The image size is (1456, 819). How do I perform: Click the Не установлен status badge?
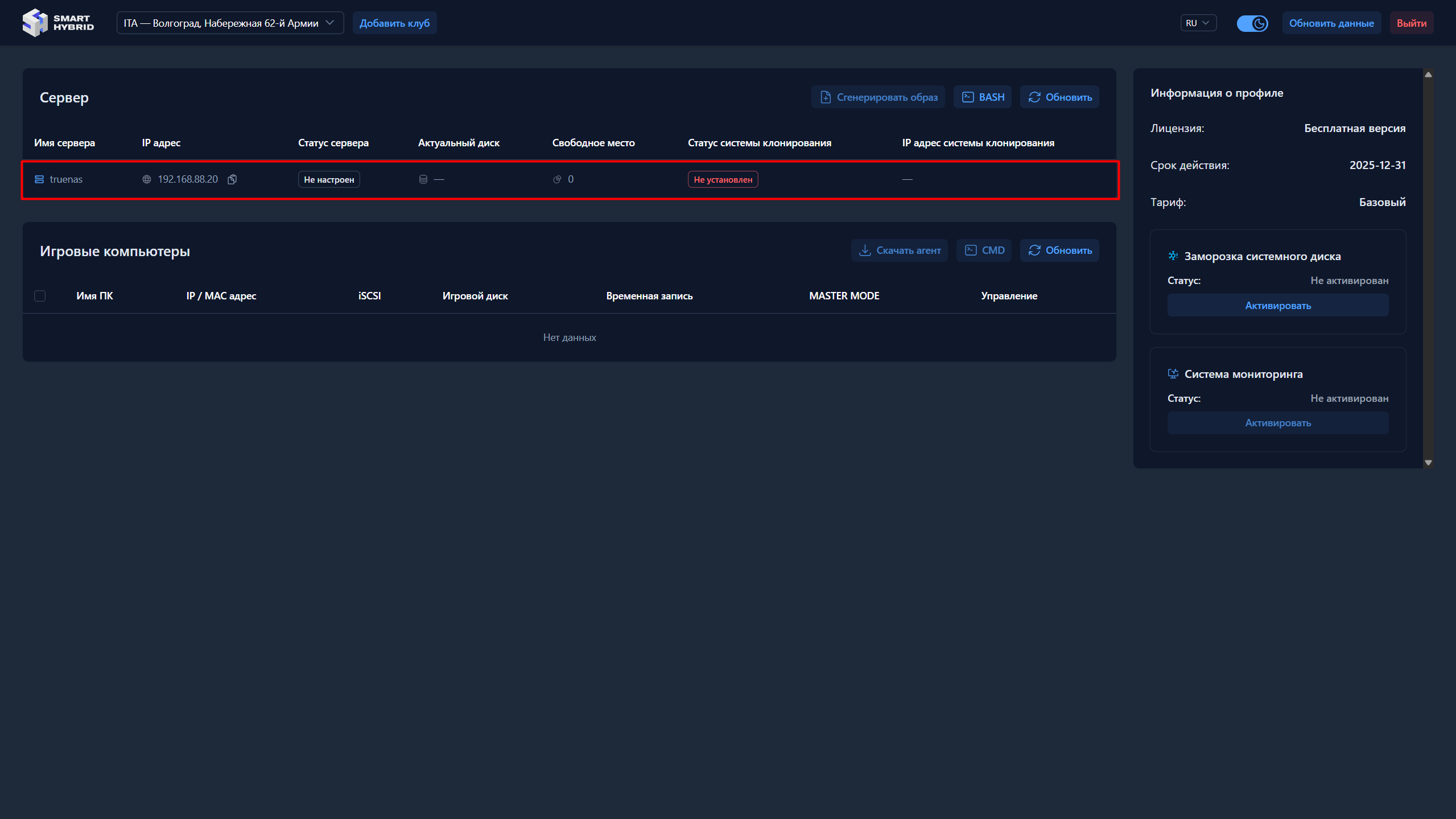723,179
